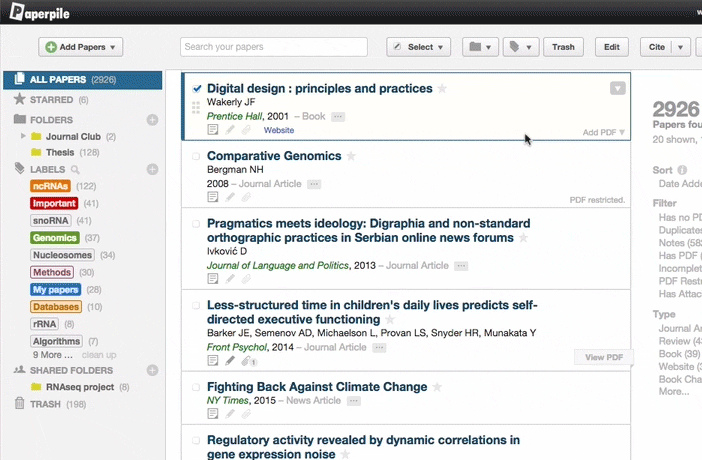Select the Starred section in sidebar

coord(52,100)
